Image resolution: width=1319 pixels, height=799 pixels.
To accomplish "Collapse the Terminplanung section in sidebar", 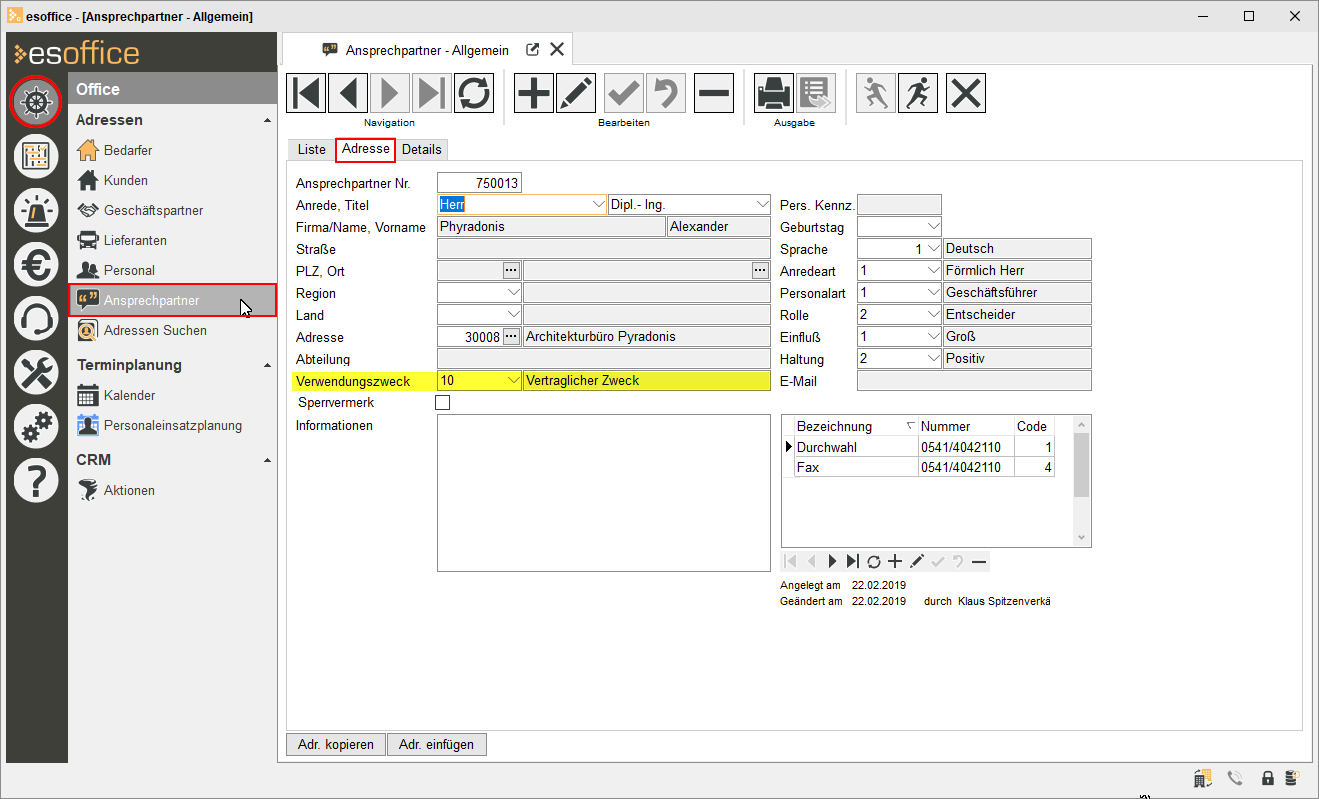I will pos(267,365).
